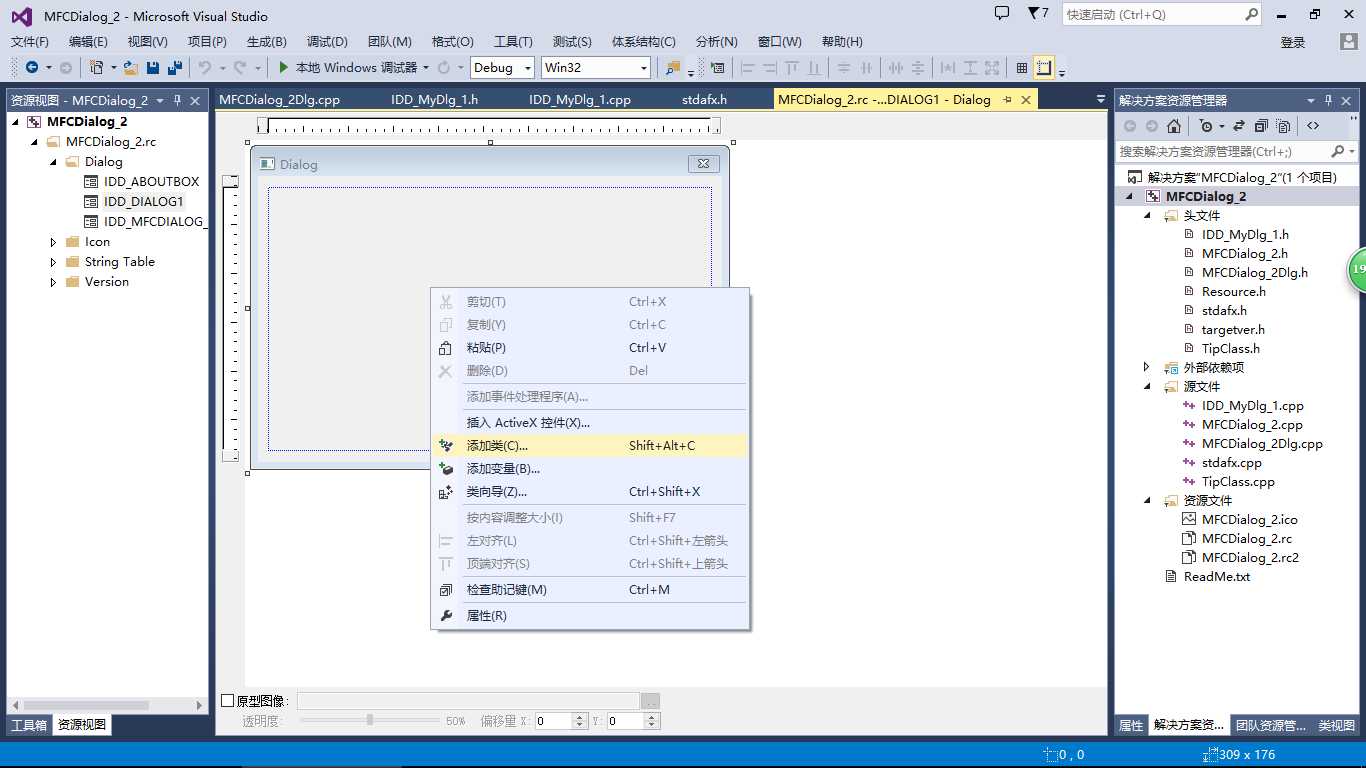Image resolution: width=1366 pixels, height=768 pixels.
Task: Click the view code angle-brackets icon
Action: [x=1313, y=126]
